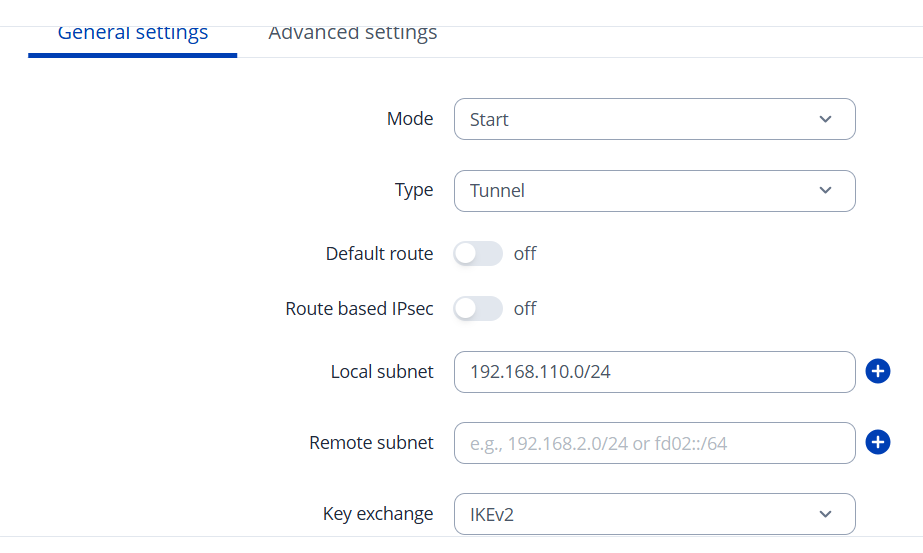Click the plus icon beside Remote subnet
923x553 pixels.
(x=877, y=442)
